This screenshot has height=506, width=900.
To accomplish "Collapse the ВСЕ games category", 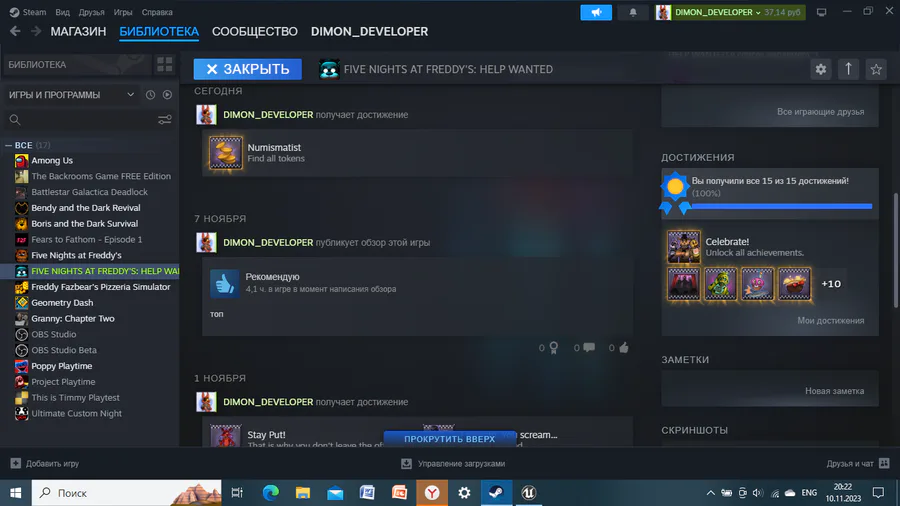I will coord(8,146).
